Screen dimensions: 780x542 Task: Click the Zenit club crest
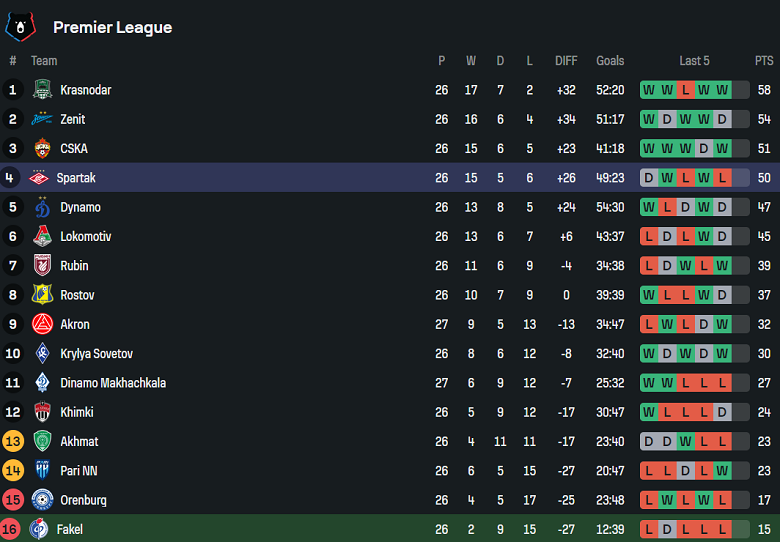tap(42, 119)
